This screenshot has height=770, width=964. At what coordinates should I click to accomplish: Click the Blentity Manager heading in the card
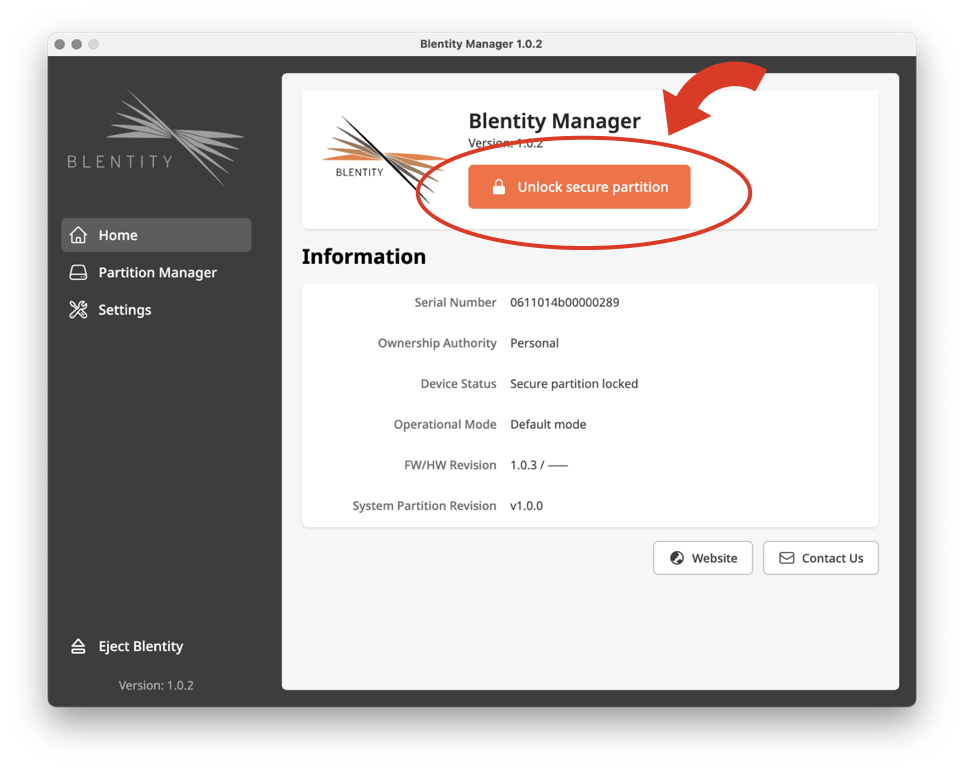pos(555,121)
